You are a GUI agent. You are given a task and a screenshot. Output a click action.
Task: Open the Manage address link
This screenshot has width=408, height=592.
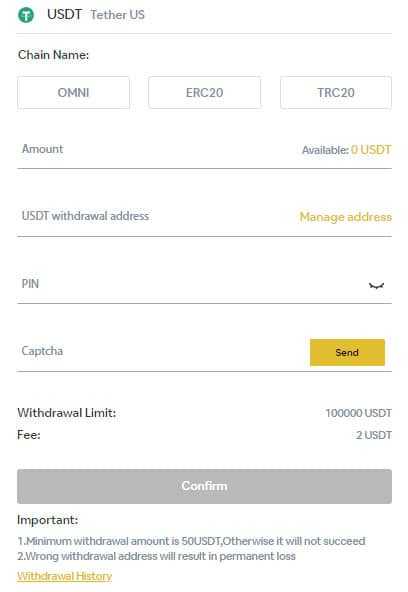tap(345, 217)
